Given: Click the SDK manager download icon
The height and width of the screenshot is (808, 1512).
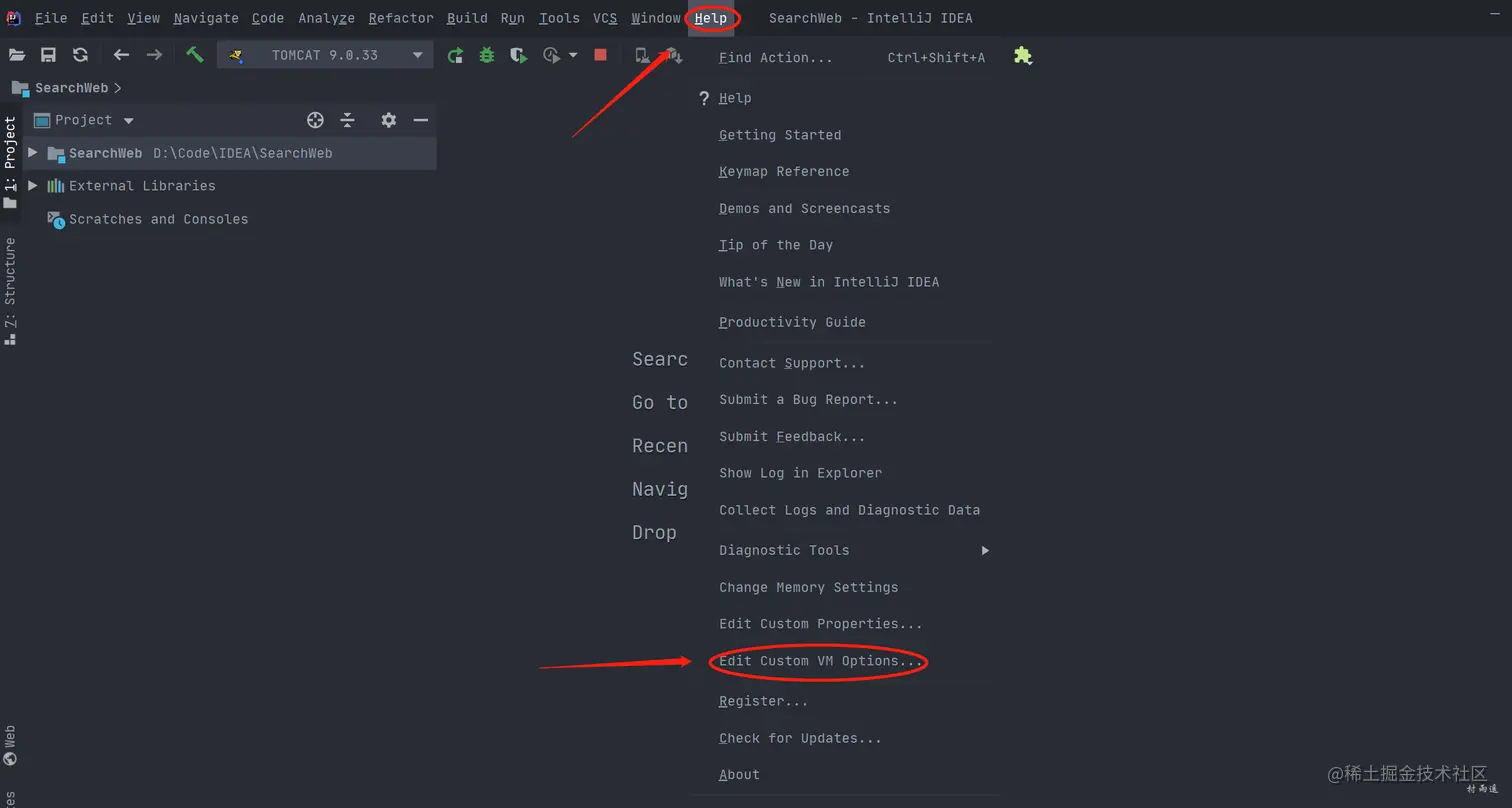Looking at the screenshot, I should point(675,55).
